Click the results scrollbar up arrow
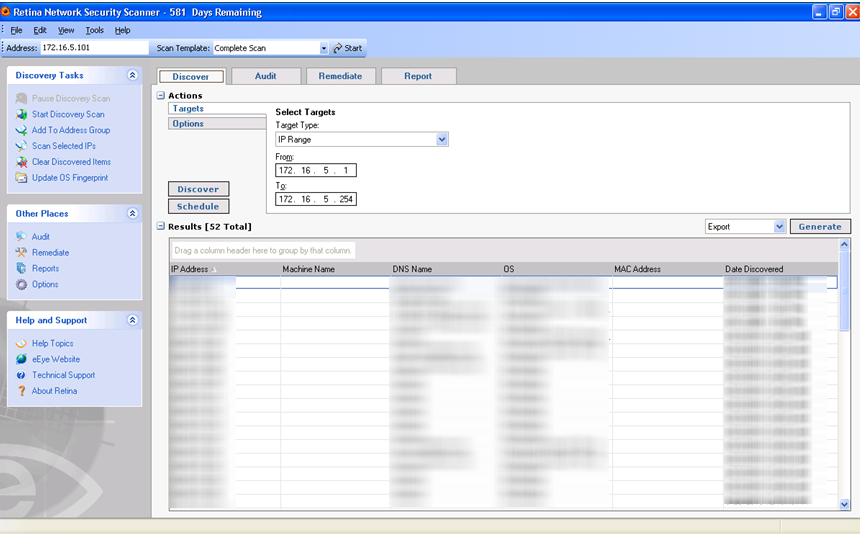Viewport: 860px width, 534px height. click(x=844, y=245)
